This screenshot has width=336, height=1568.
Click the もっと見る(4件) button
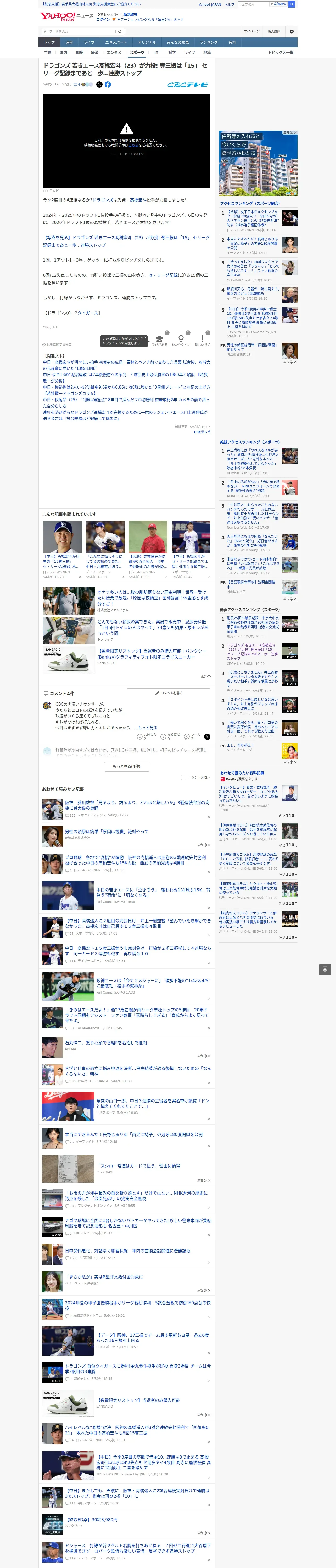click(x=127, y=766)
